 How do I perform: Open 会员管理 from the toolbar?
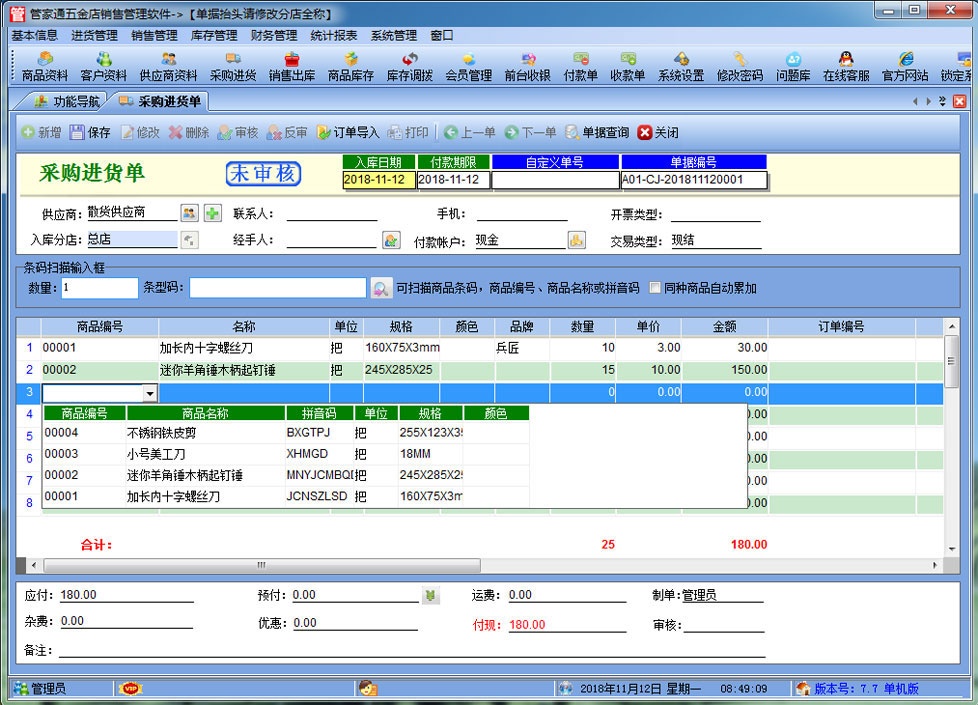468,67
